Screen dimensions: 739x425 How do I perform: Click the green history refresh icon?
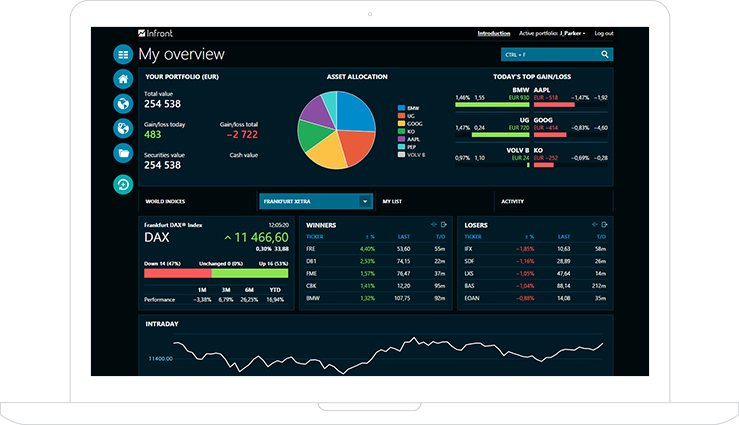[x=123, y=184]
